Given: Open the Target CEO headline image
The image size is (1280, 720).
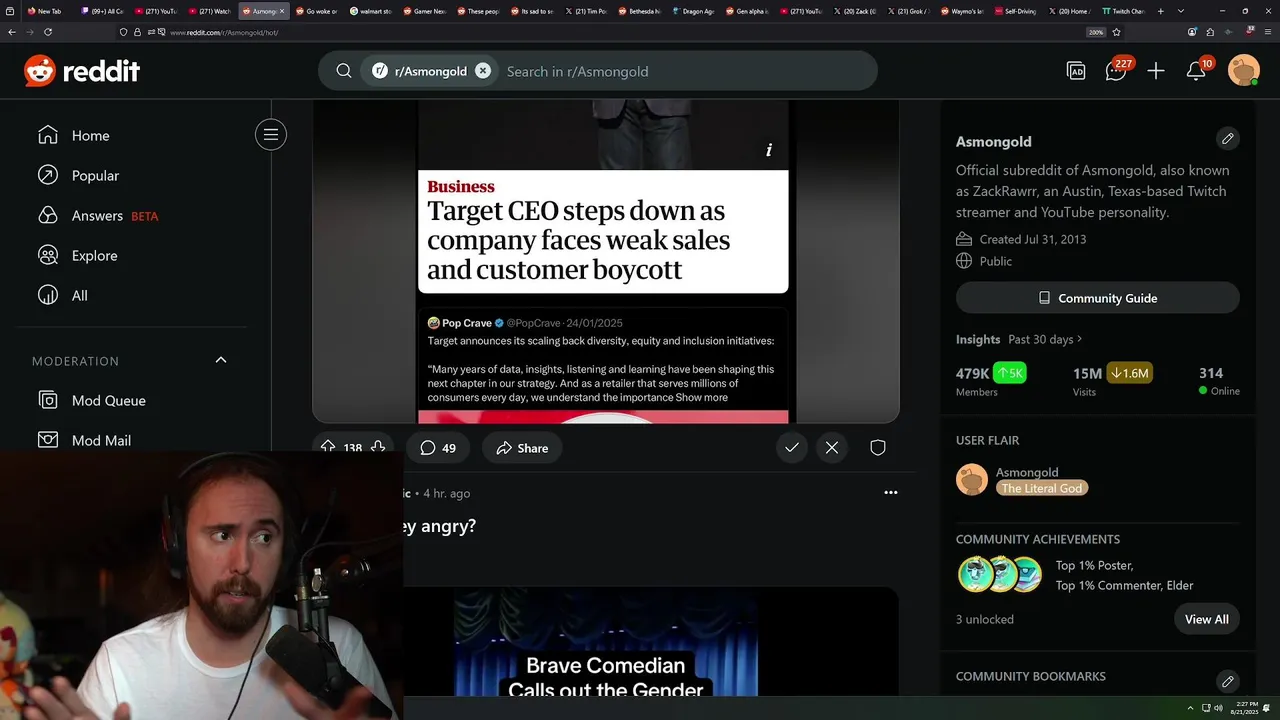Looking at the screenshot, I should point(603,231).
